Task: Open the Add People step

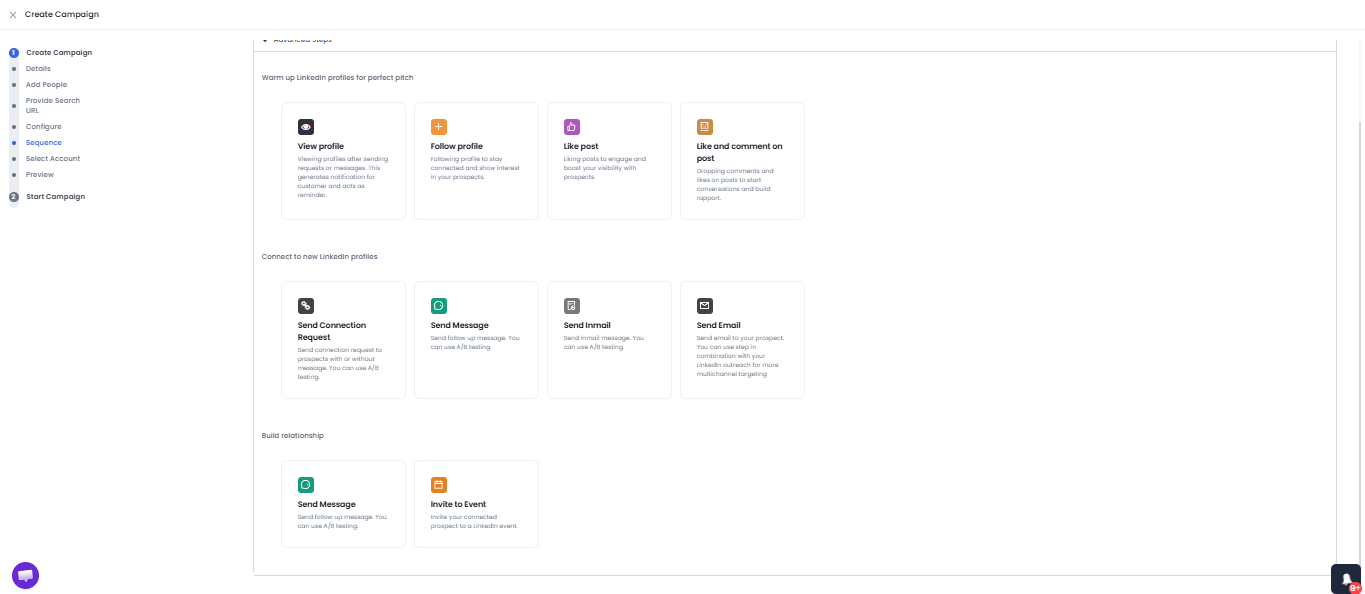Action: 46,85
